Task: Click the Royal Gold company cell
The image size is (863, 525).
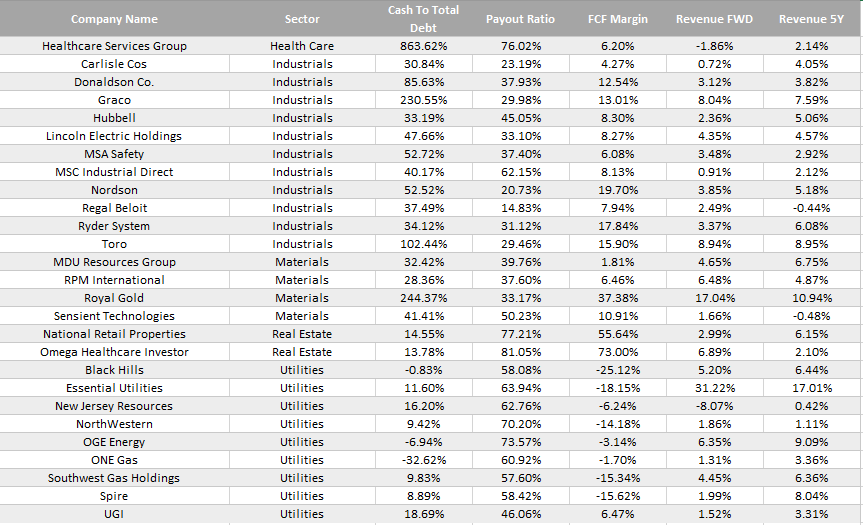Action: [114, 298]
